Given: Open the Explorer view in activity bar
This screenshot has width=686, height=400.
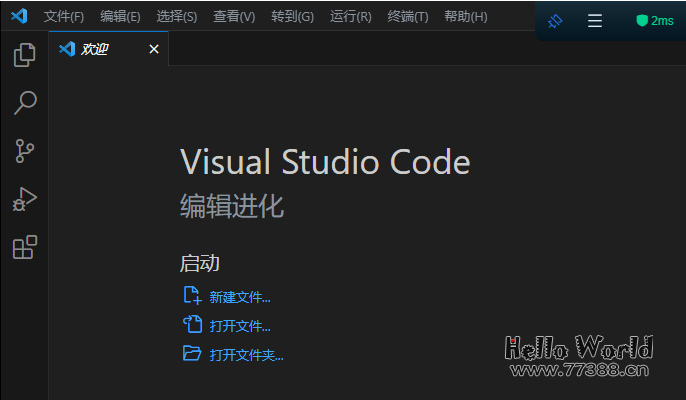Looking at the screenshot, I should click(24, 55).
